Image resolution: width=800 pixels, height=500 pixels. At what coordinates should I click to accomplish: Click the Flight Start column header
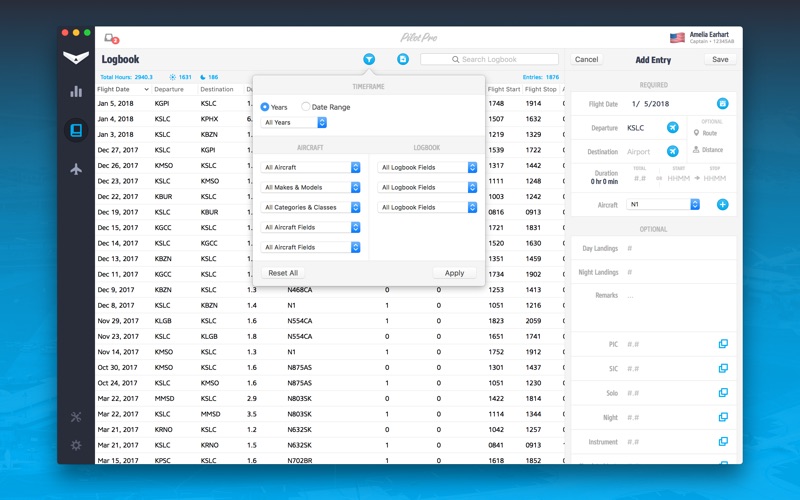click(504, 89)
